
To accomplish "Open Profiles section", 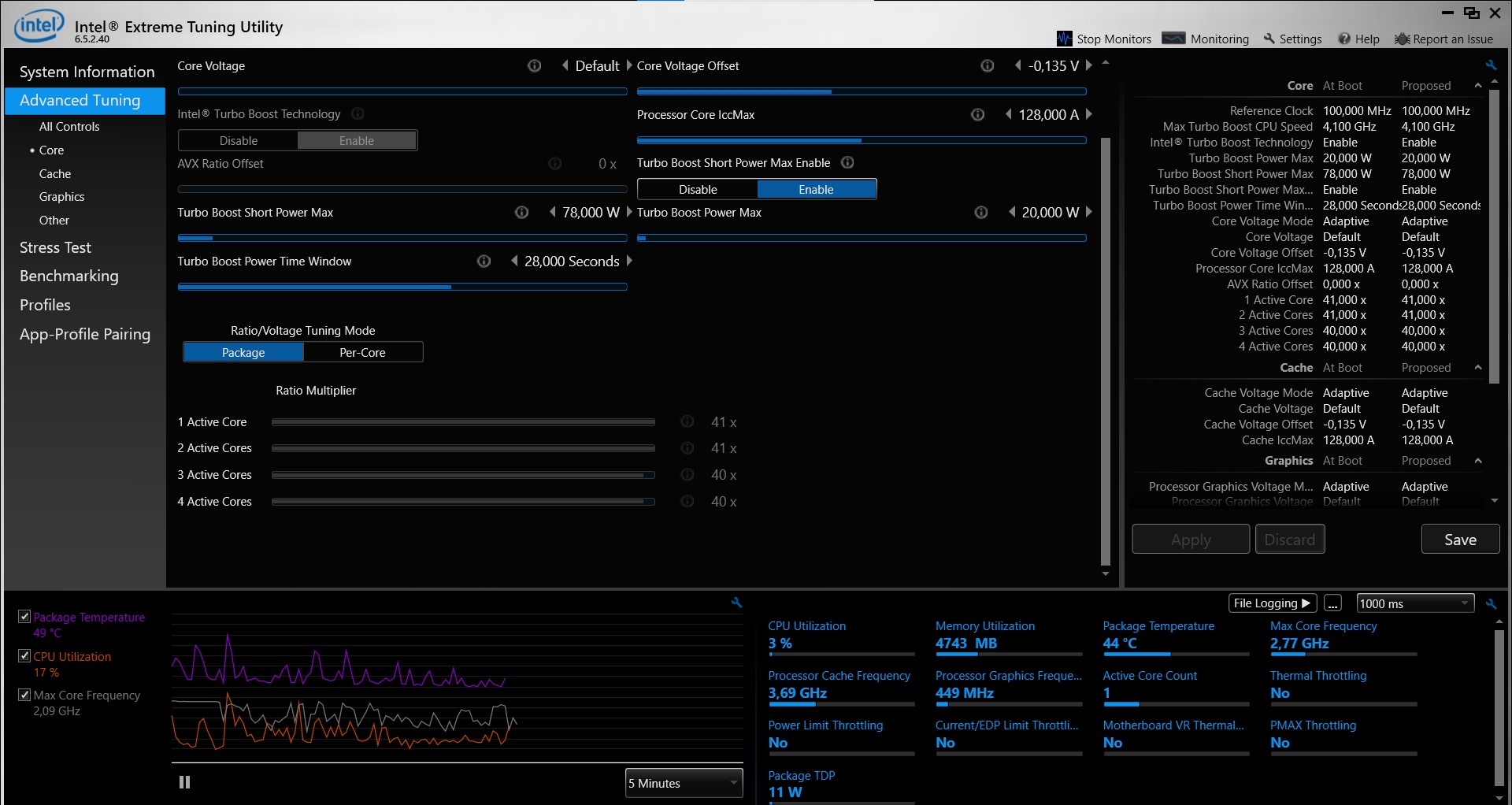I will [x=45, y=305].
